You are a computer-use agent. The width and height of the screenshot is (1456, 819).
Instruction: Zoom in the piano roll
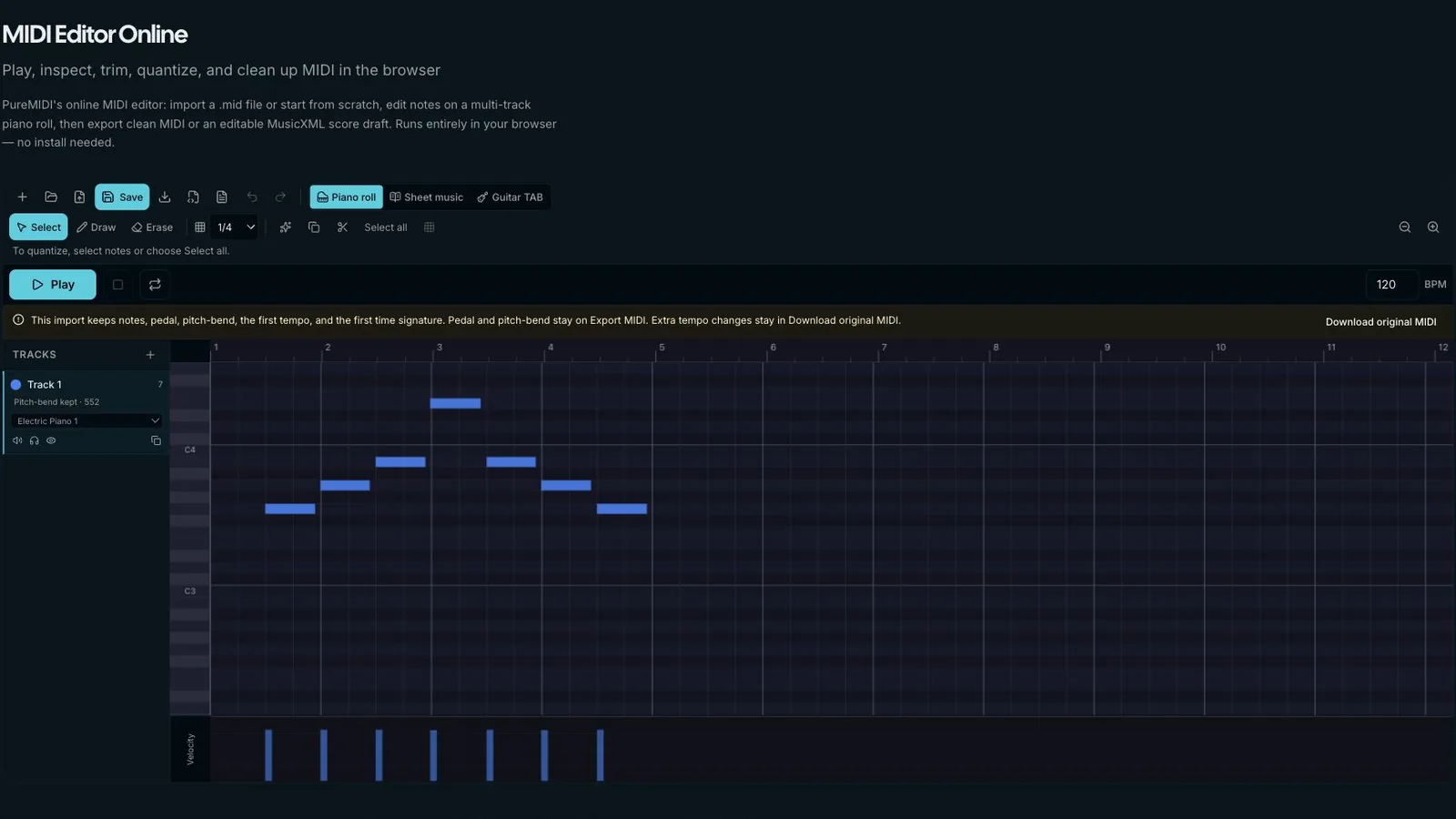click(1433, 227)
